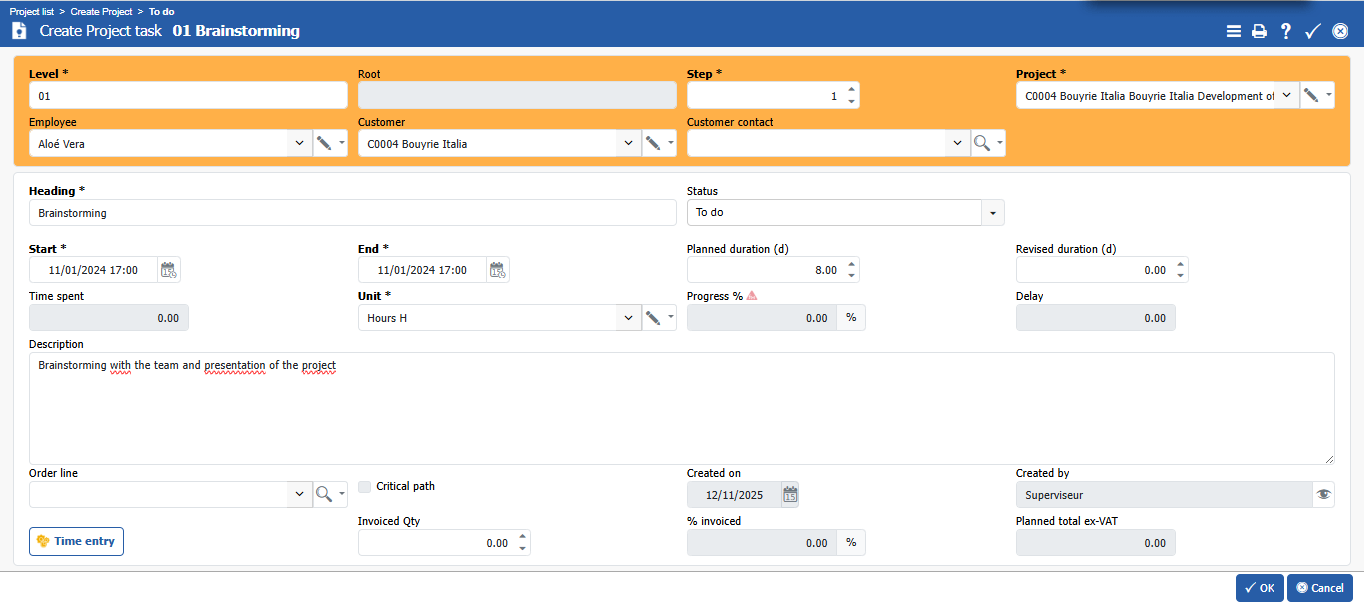Increase the Step value with up arrow
The image size is (1364, 603).
pyautogui.click(x=851, y=89)
